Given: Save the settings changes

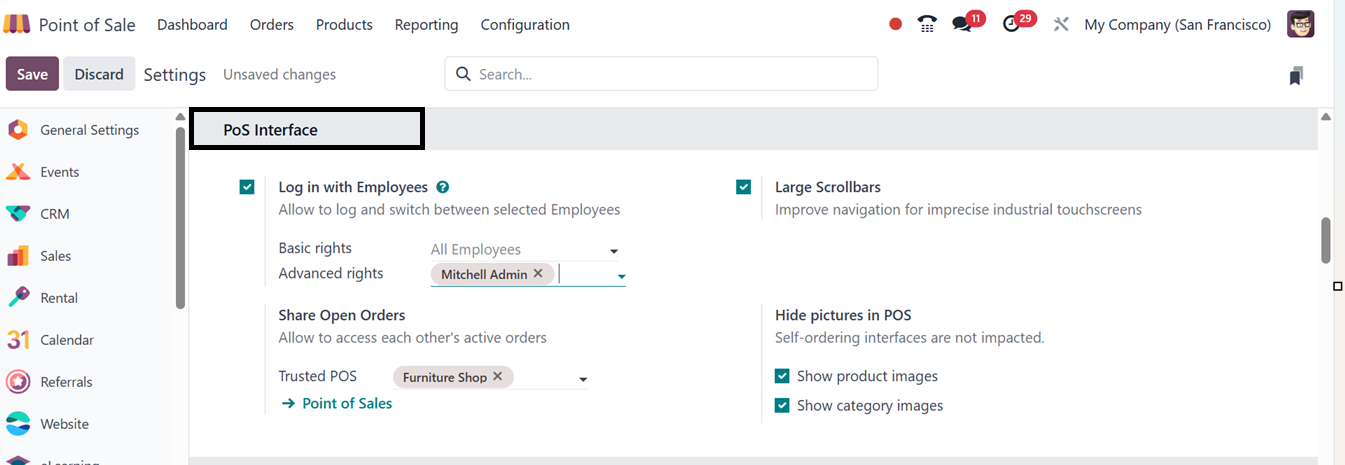Looking at the screenshot, I should pos(32,74).
